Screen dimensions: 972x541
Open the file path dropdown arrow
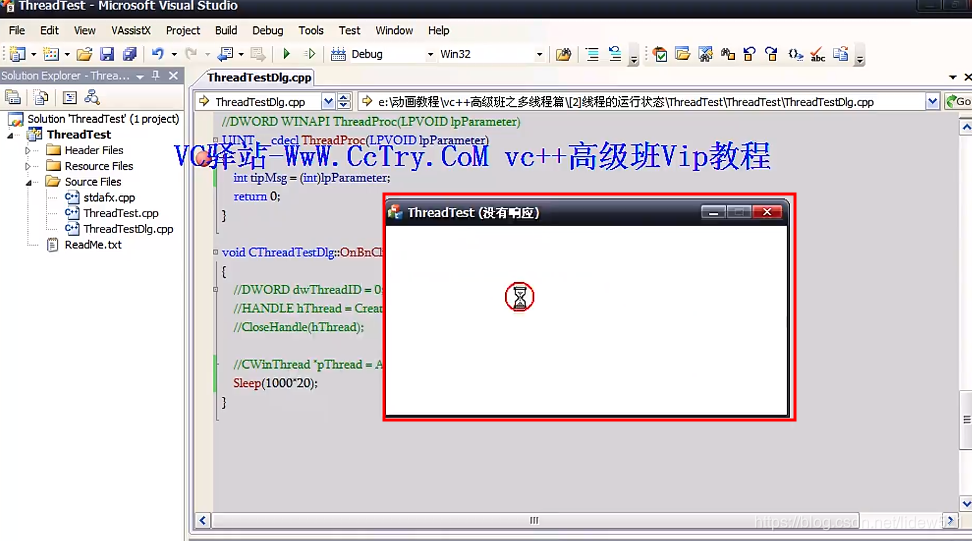click(x=932, y=102)
